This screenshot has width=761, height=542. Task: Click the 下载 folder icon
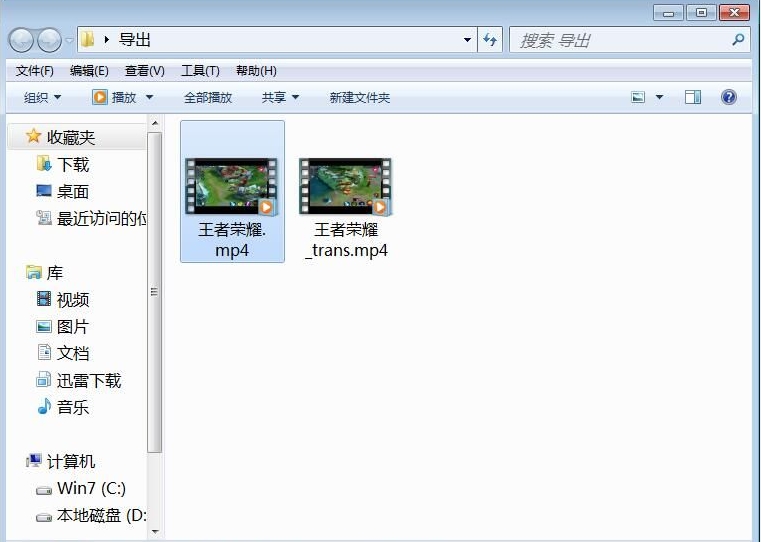pyautogui.click(x=44, y=164)
